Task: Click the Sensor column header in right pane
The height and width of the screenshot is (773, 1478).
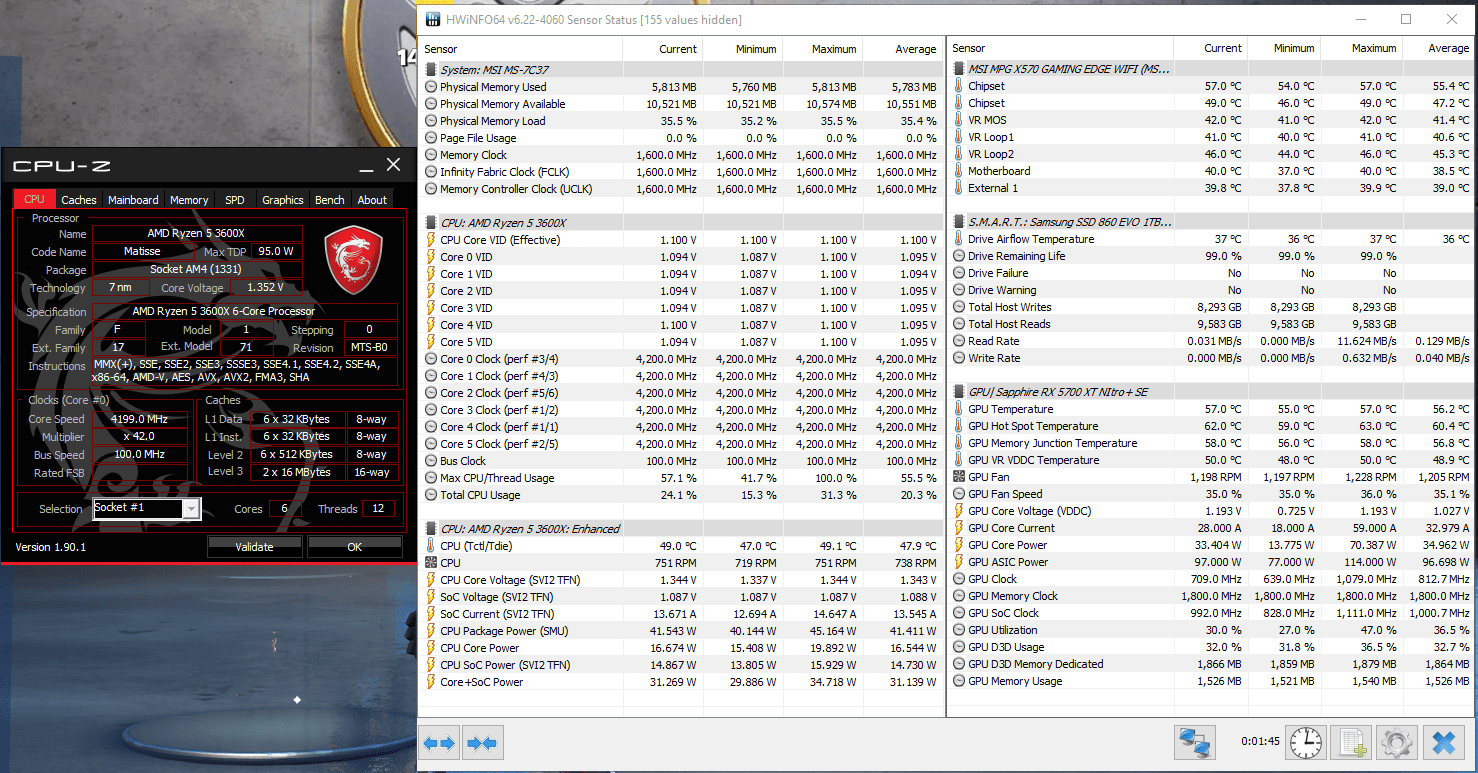Action: [x=1060, y=48]
